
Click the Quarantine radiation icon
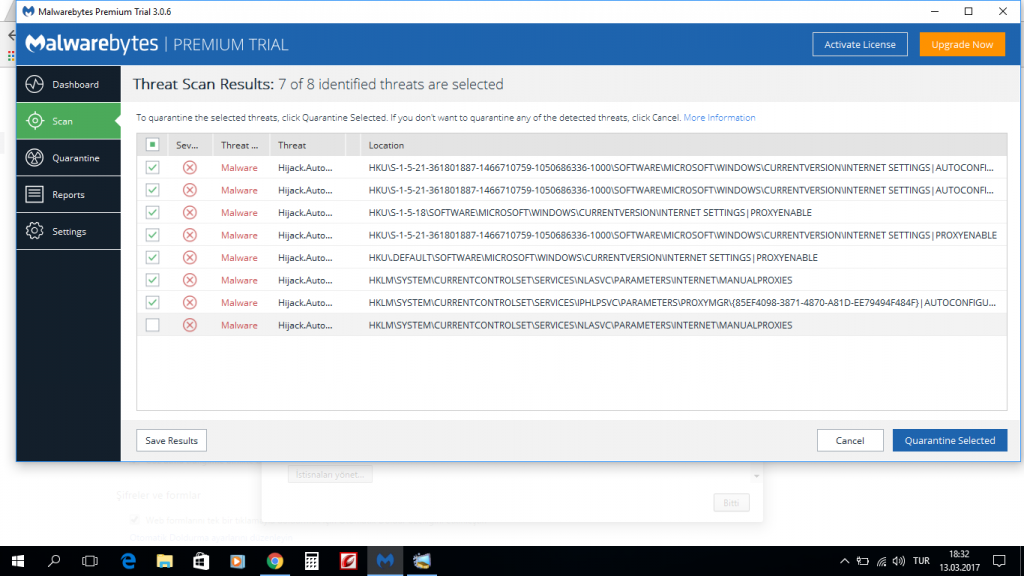click(35, 157)
